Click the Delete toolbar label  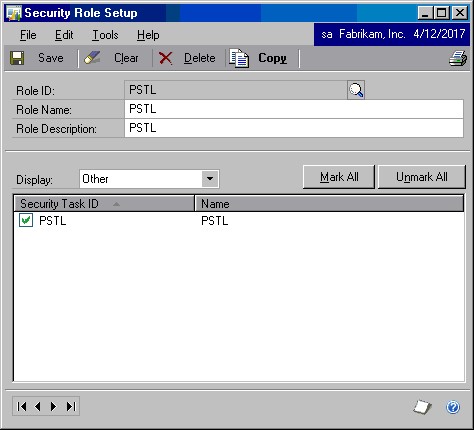point(200,58)
